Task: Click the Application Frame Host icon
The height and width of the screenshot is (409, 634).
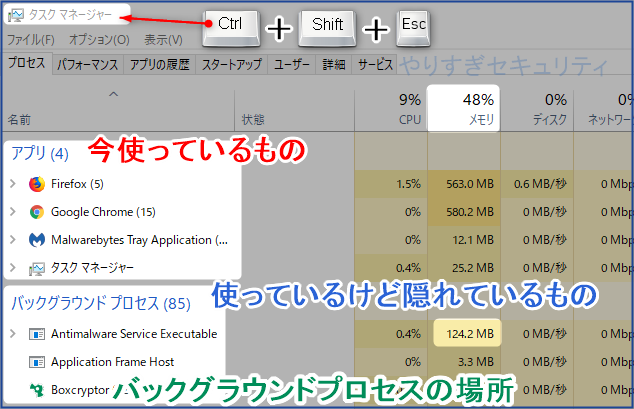Action: tap(37, 362)
